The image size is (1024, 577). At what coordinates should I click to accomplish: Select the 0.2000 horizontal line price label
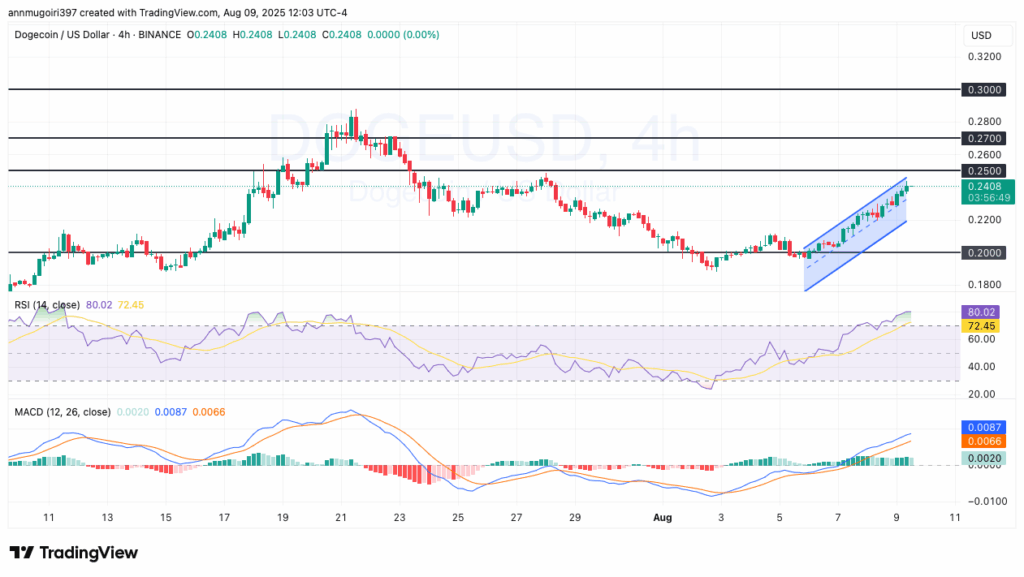[x=984, y=253]
